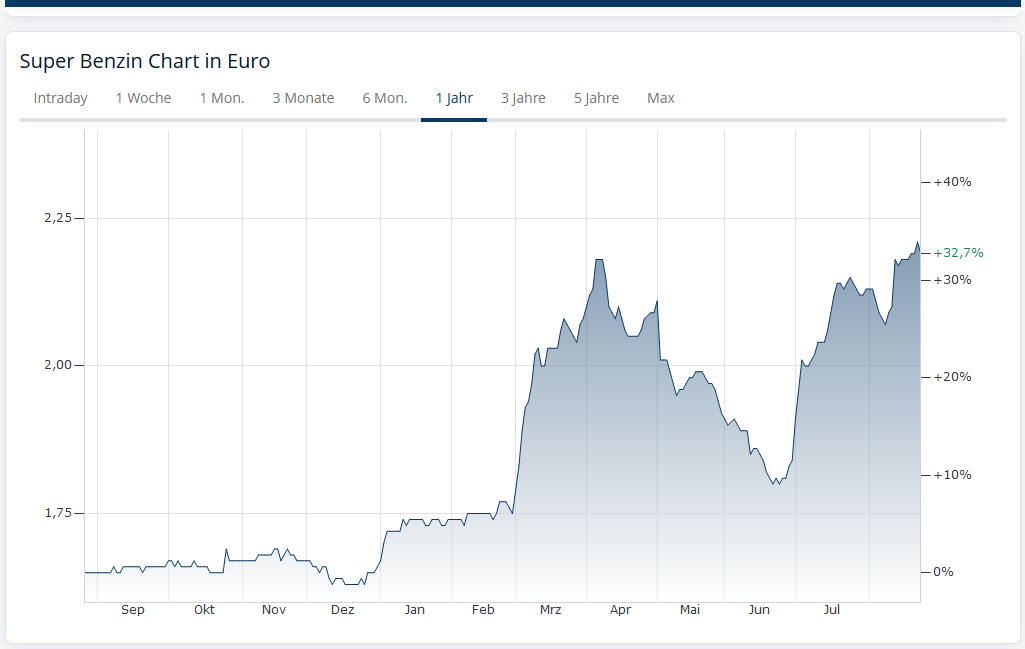Click the 0% axis label
This screenshot has width=1025, height=649.
tap(943, 572)
